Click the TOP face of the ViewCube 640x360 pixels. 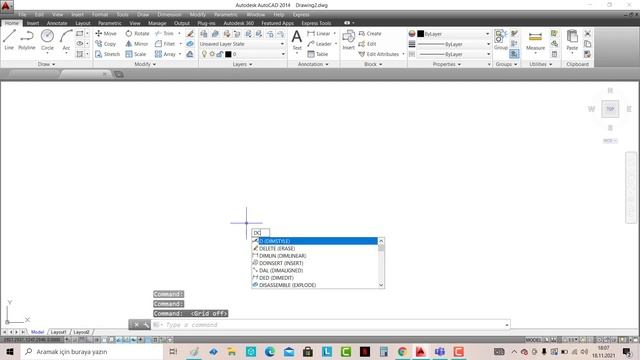click(610, 109)
